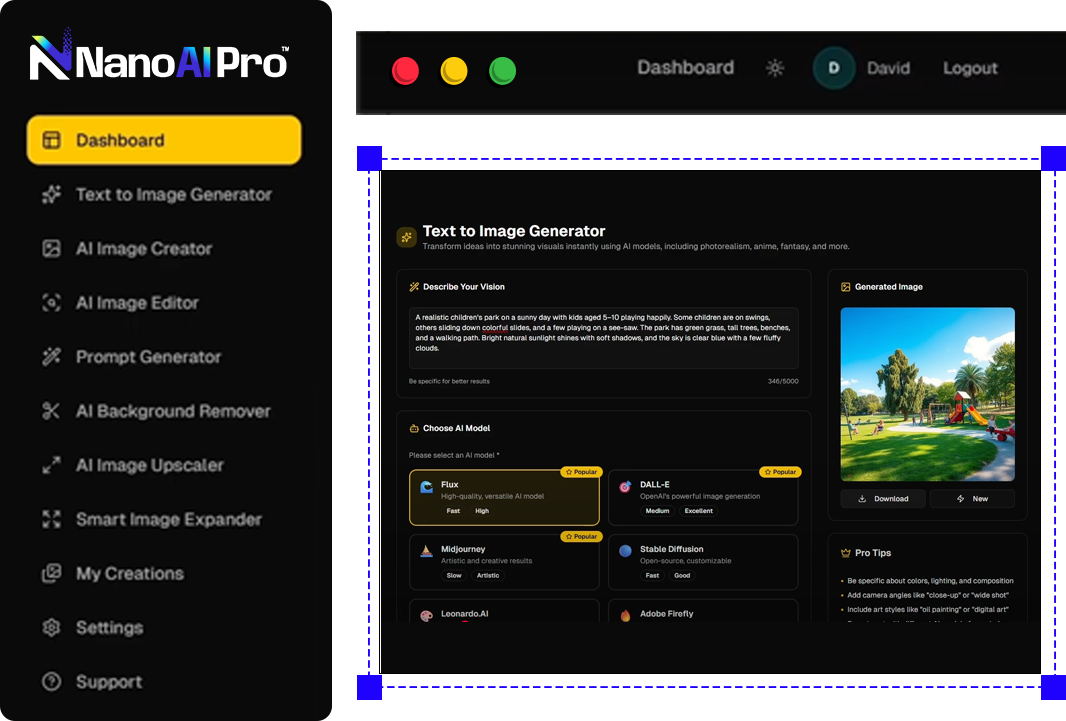Image resolution: width=1066 pixels, height=721 pixels.
Task: Open the Dashboard item in sidebar
Action: pyautogui.click(x=164, y=140)
